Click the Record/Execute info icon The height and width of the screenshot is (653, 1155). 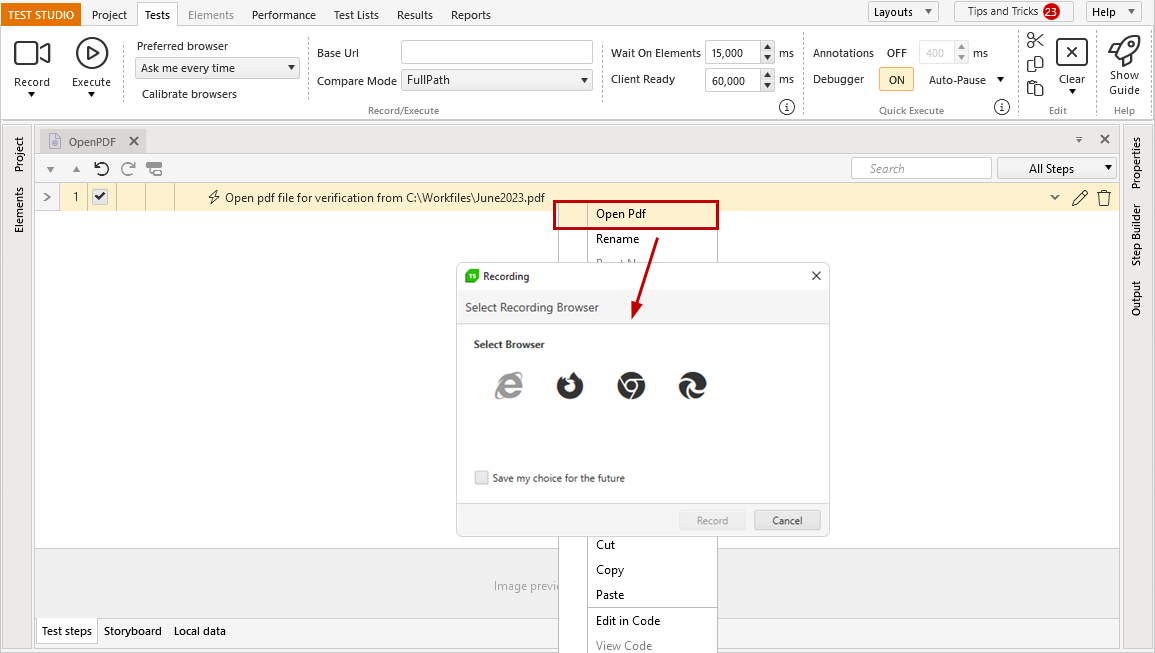pos(787,107)
